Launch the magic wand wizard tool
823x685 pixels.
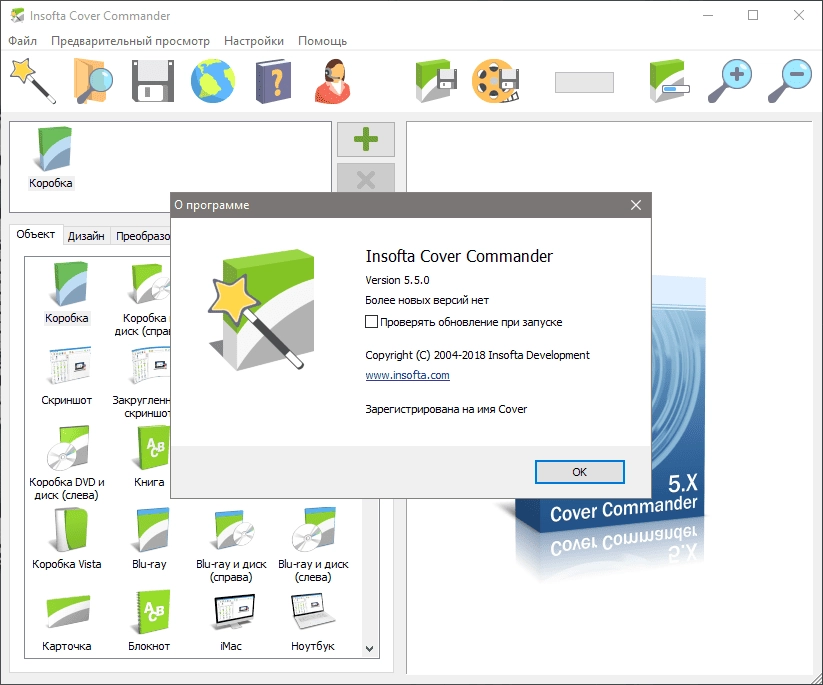pyautogui.click(x=33, y=81)
